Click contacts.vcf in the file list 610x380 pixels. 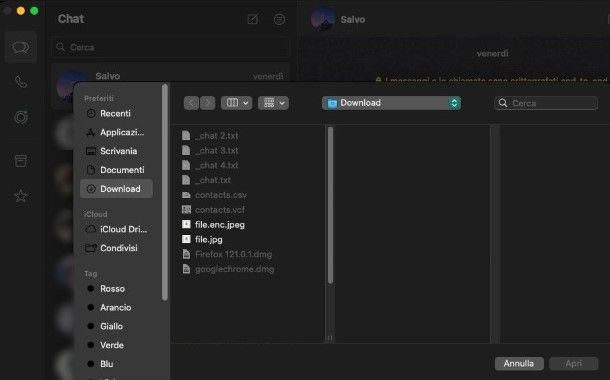[x=220, y=210]
